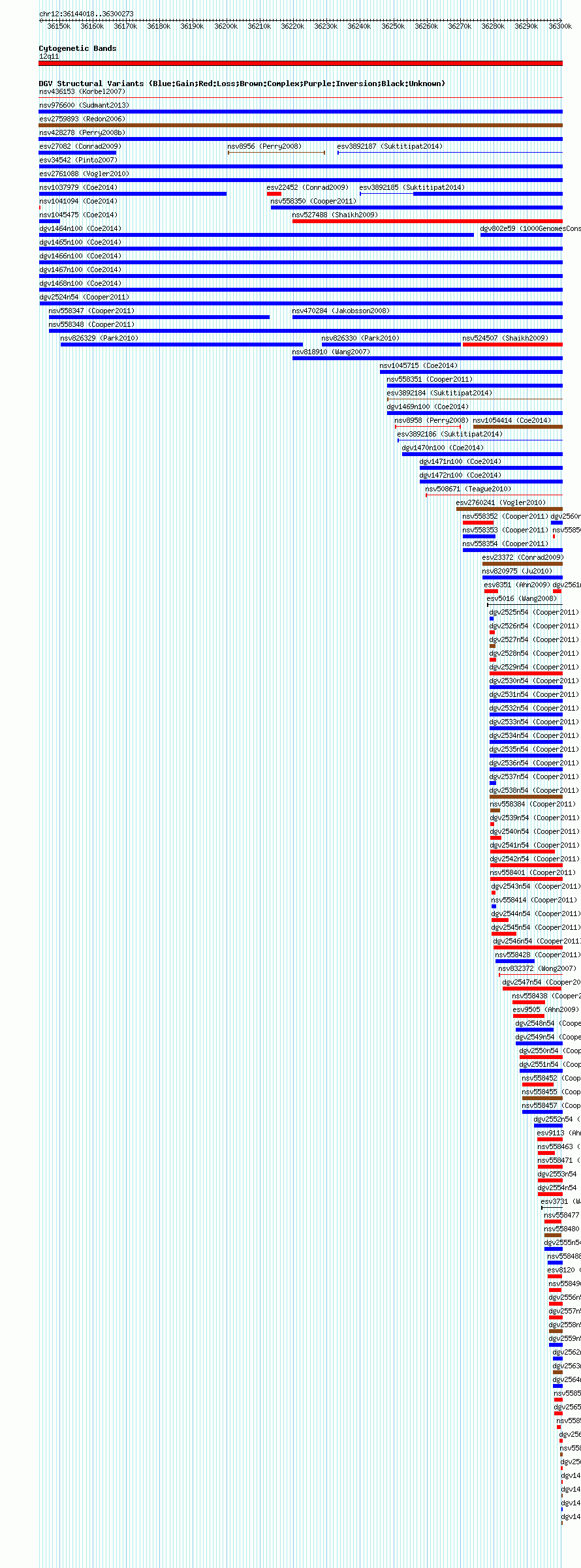Open variant esv34542 (Pinto2007) label
The image size is (581, 1568).
[78, 160]
